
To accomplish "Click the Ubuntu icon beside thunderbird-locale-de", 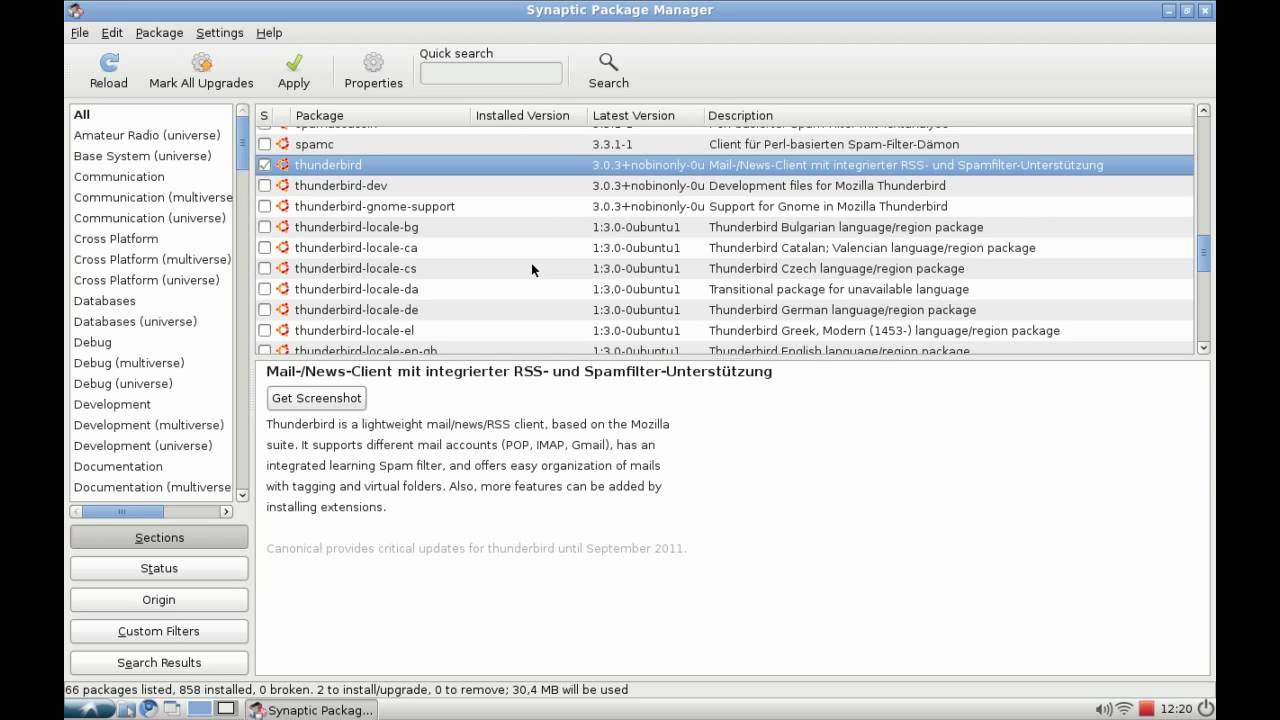I will (x=283, y=310).
